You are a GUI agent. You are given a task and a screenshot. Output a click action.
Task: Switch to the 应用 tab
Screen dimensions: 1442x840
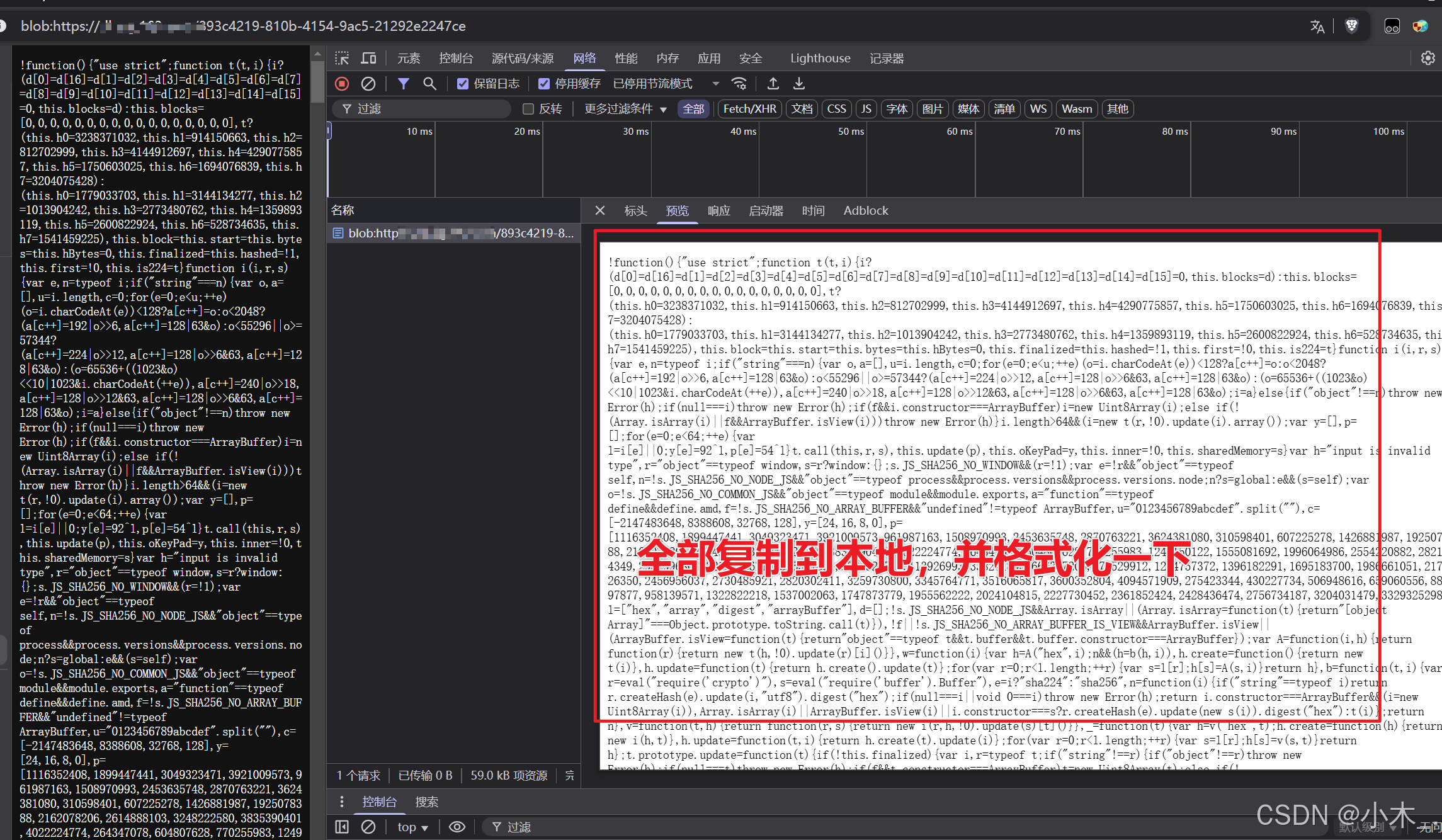(x=709, y=59)
